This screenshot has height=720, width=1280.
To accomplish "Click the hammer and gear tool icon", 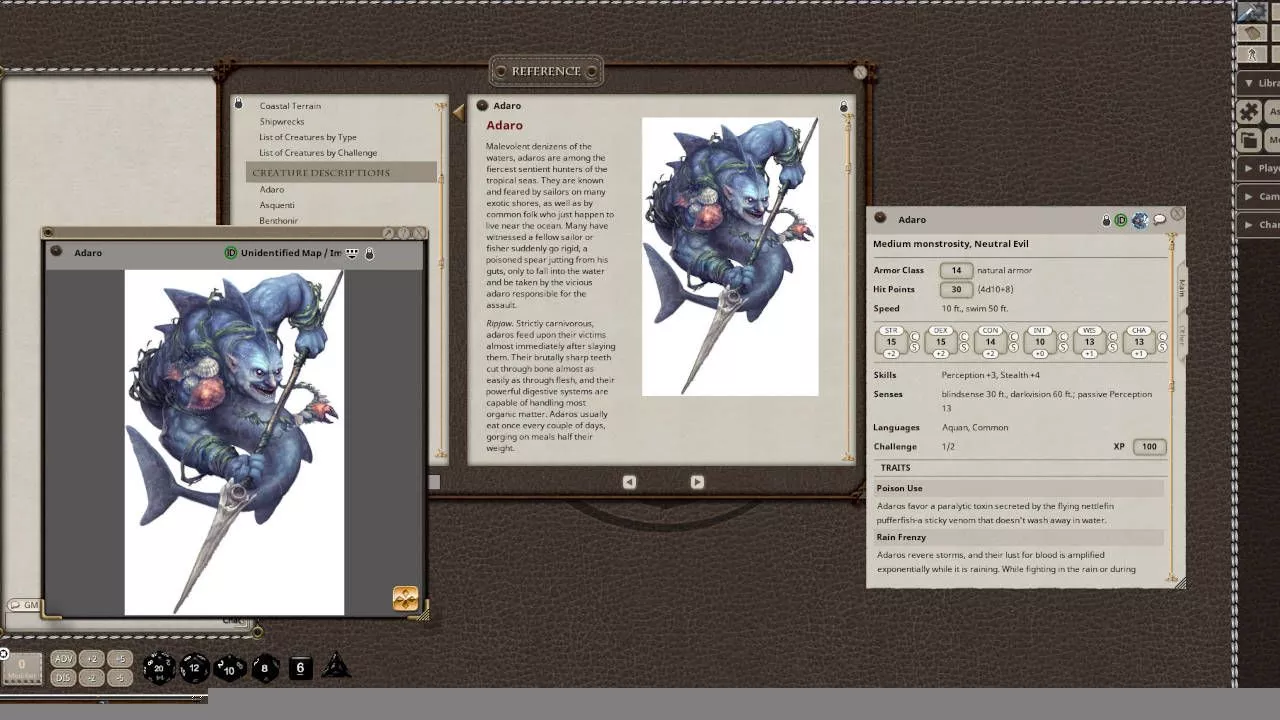I will pyautogui.click(x=1252, y=12).
